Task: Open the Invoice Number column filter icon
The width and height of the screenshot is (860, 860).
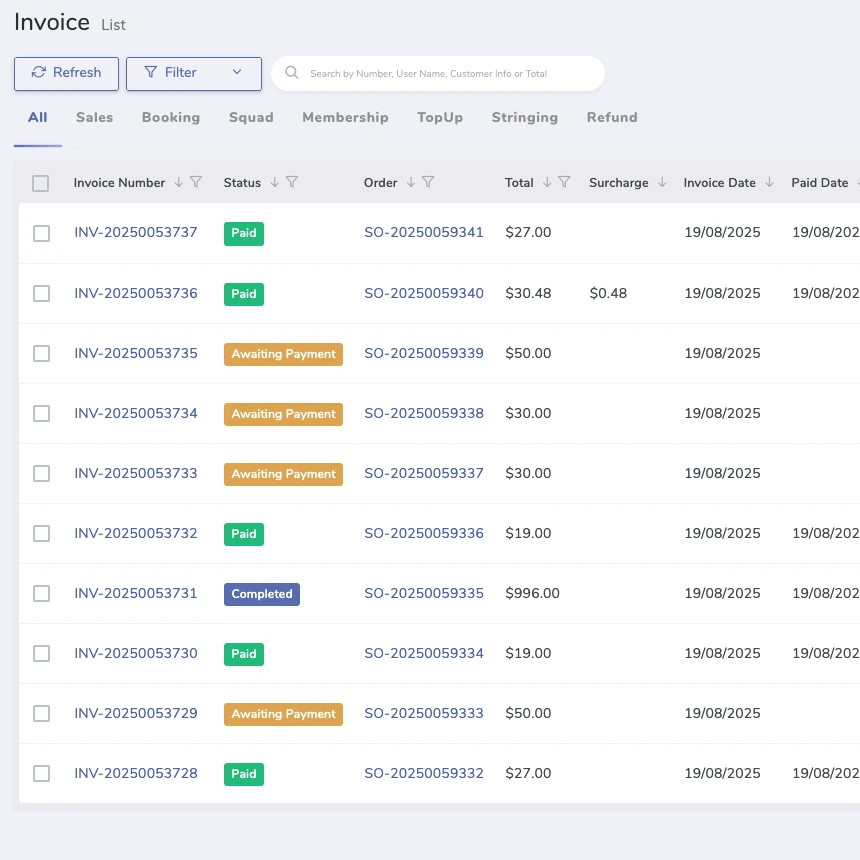Action: [196, 182]
